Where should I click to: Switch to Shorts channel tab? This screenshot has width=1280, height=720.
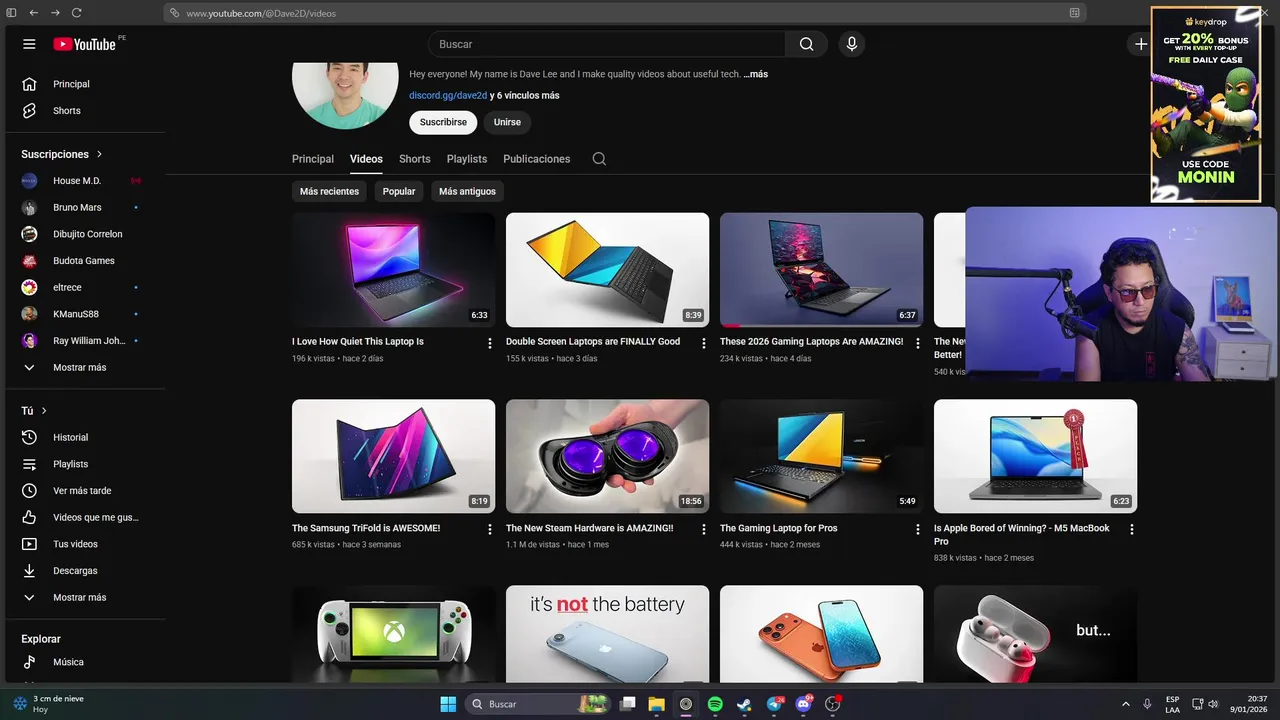tap(414, 159)
